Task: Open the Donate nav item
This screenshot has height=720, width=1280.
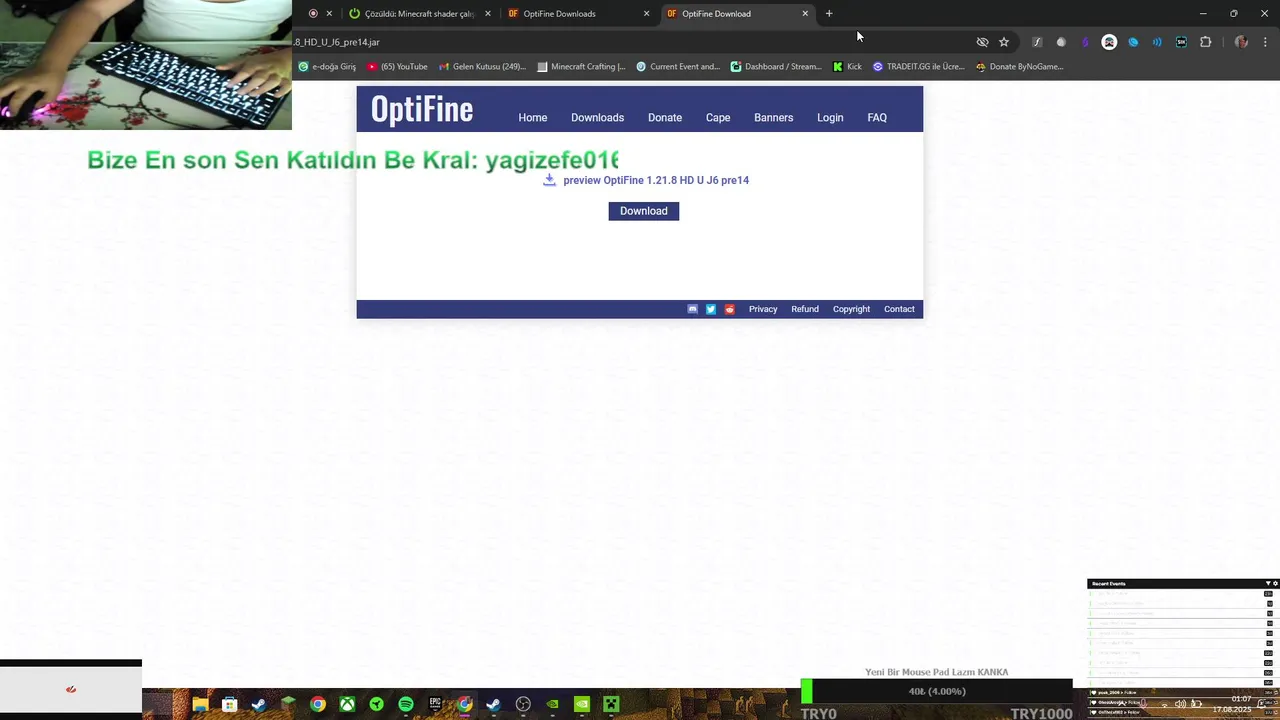Action: pos(665,118)
